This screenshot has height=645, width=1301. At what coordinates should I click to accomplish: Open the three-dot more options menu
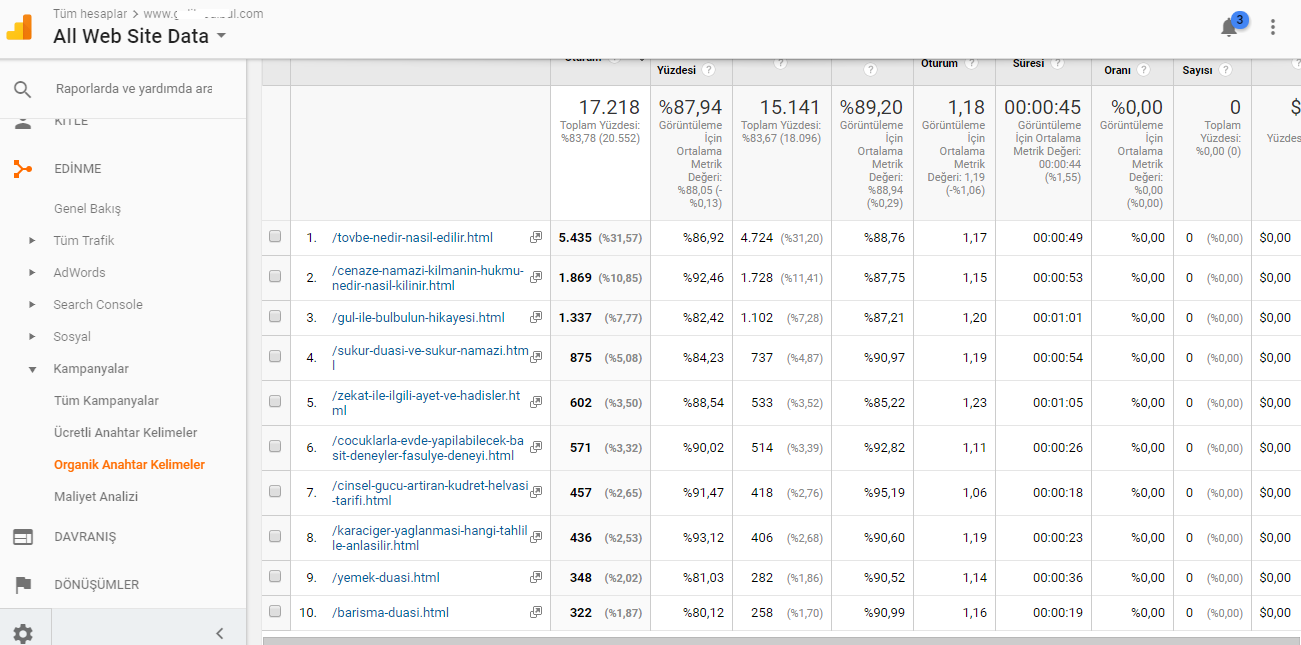(1273, 28)
